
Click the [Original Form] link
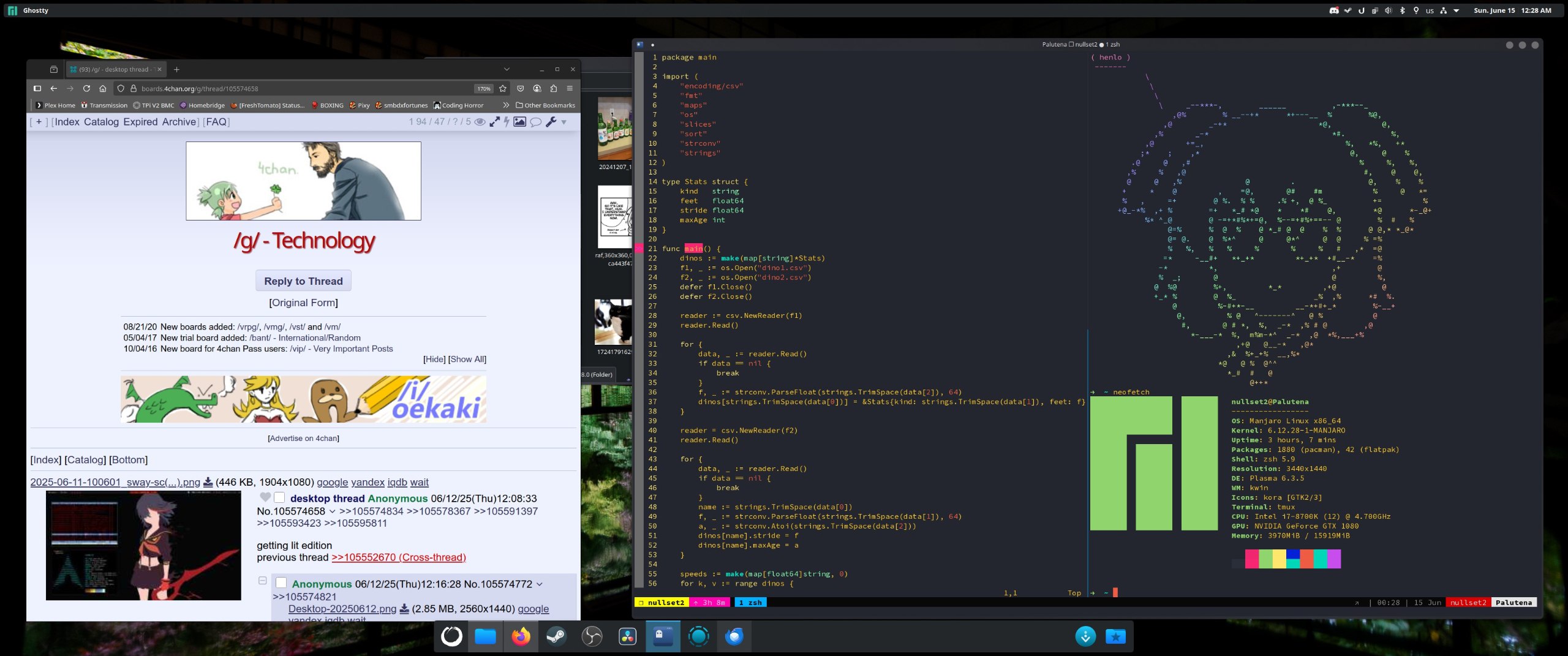pyautogui.click(x=303, y=303)
